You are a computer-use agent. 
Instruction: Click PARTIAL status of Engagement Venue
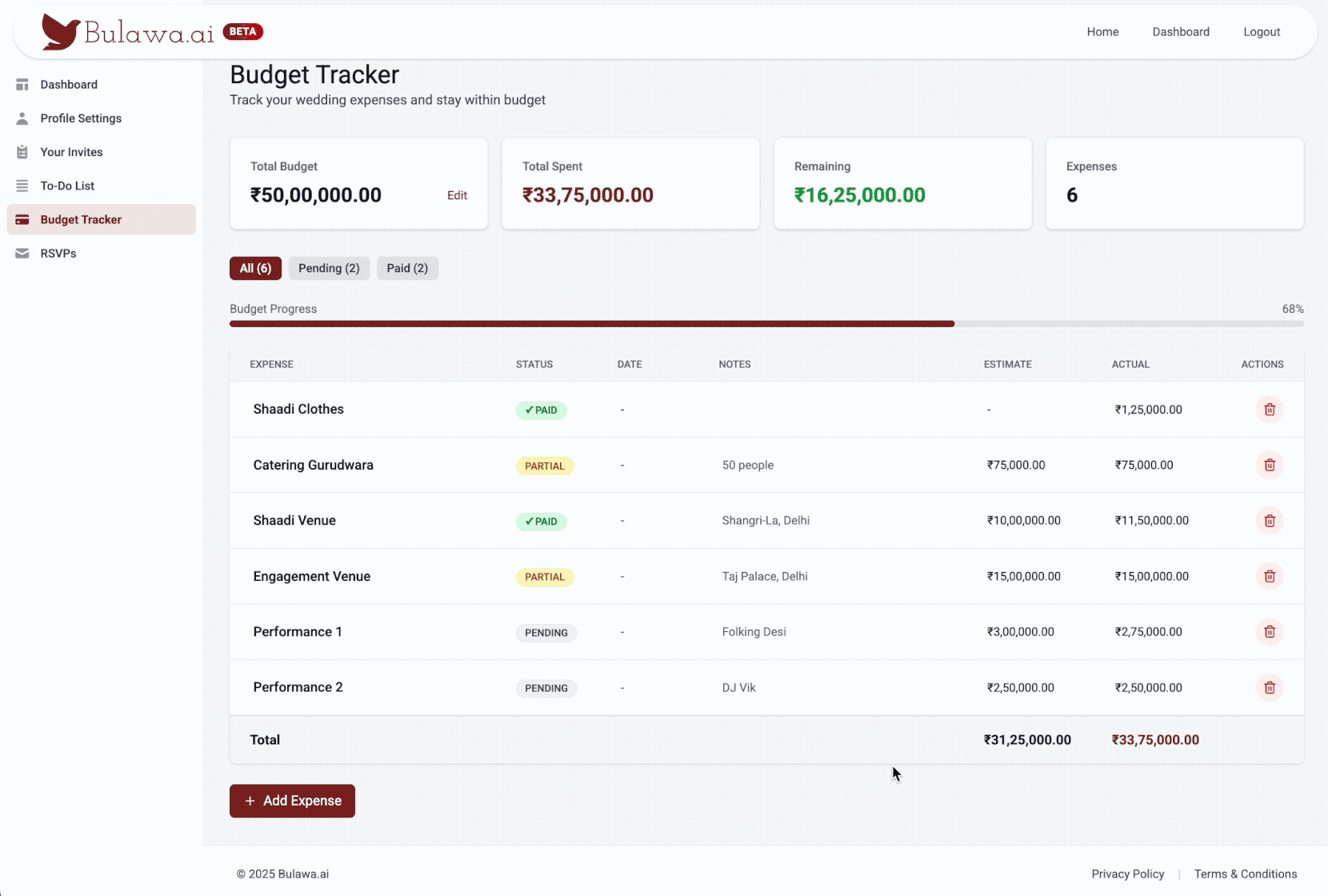[545, 577]
